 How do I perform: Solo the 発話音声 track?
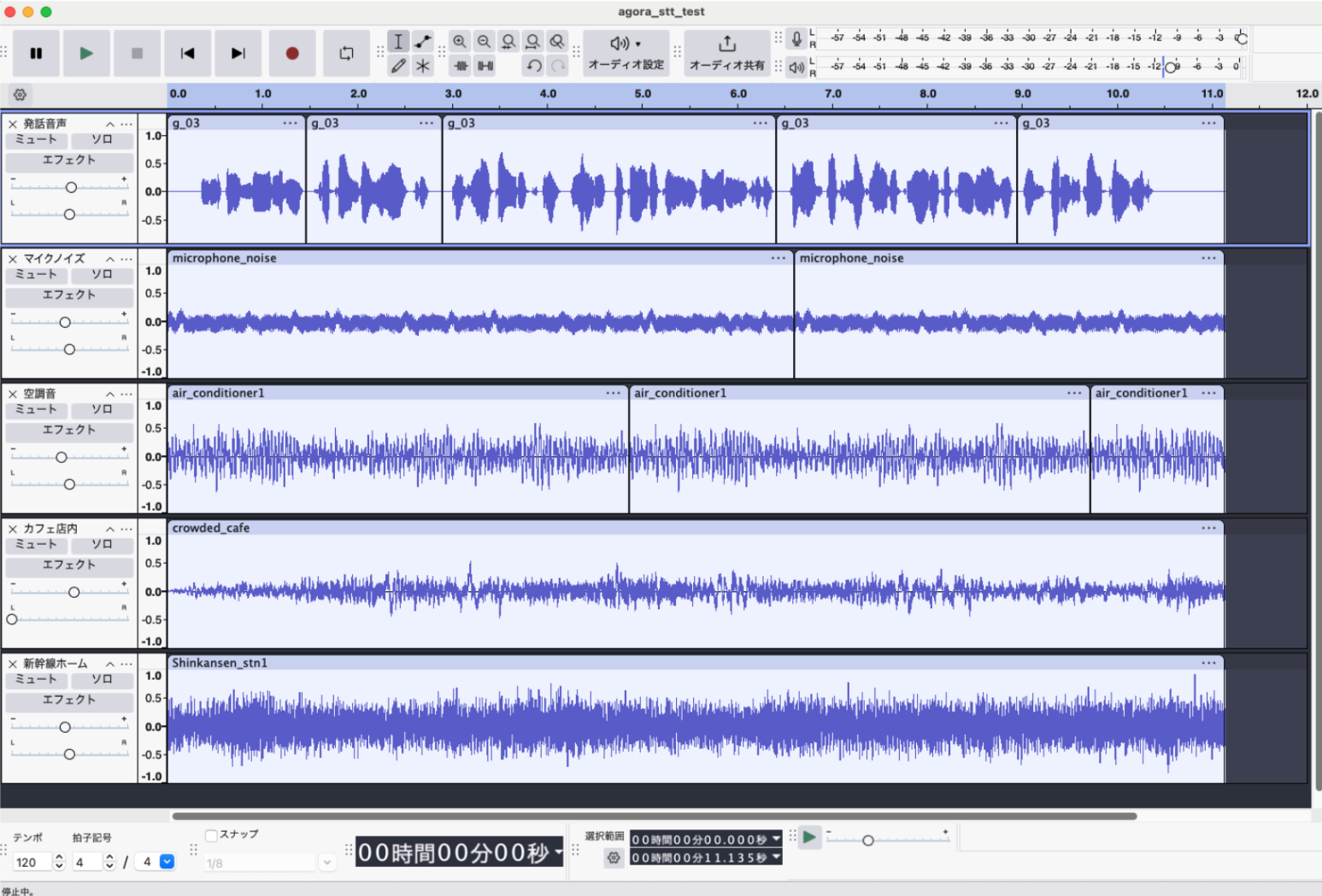[x=102, y=139]
